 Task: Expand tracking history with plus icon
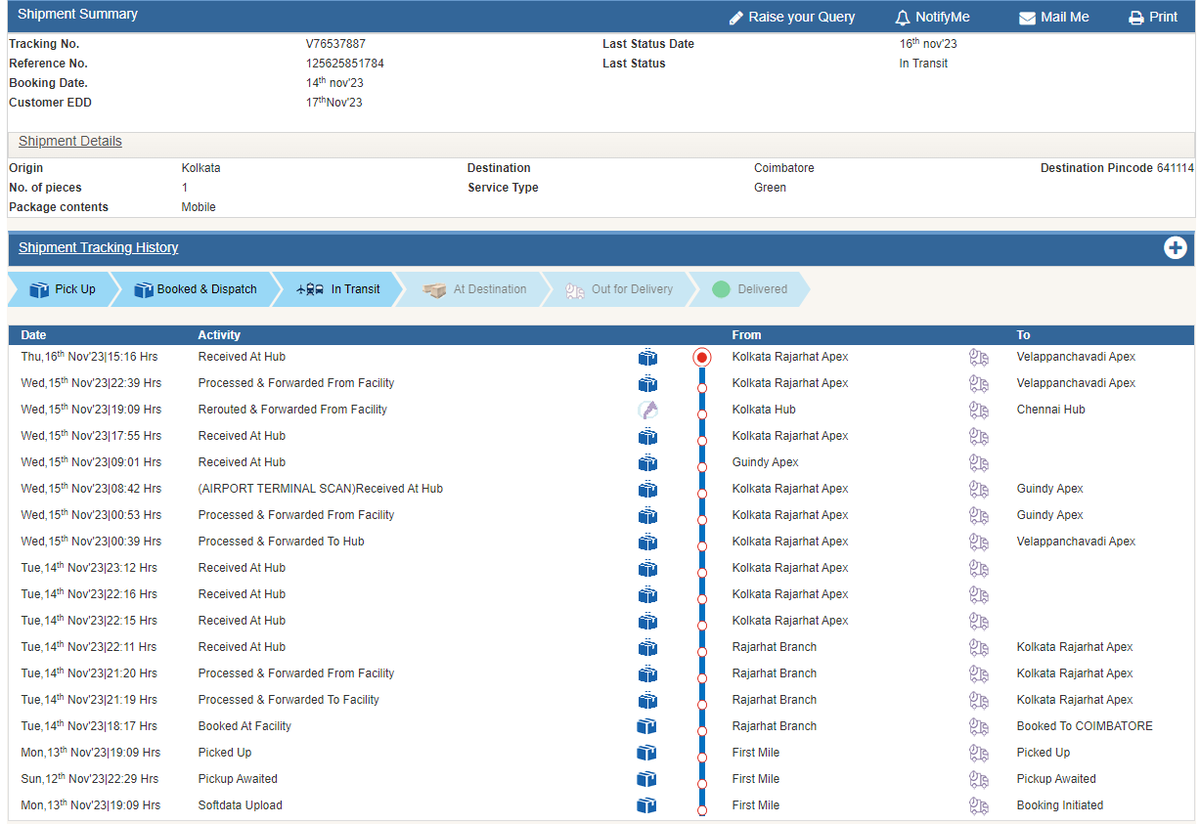[1175, 248]
